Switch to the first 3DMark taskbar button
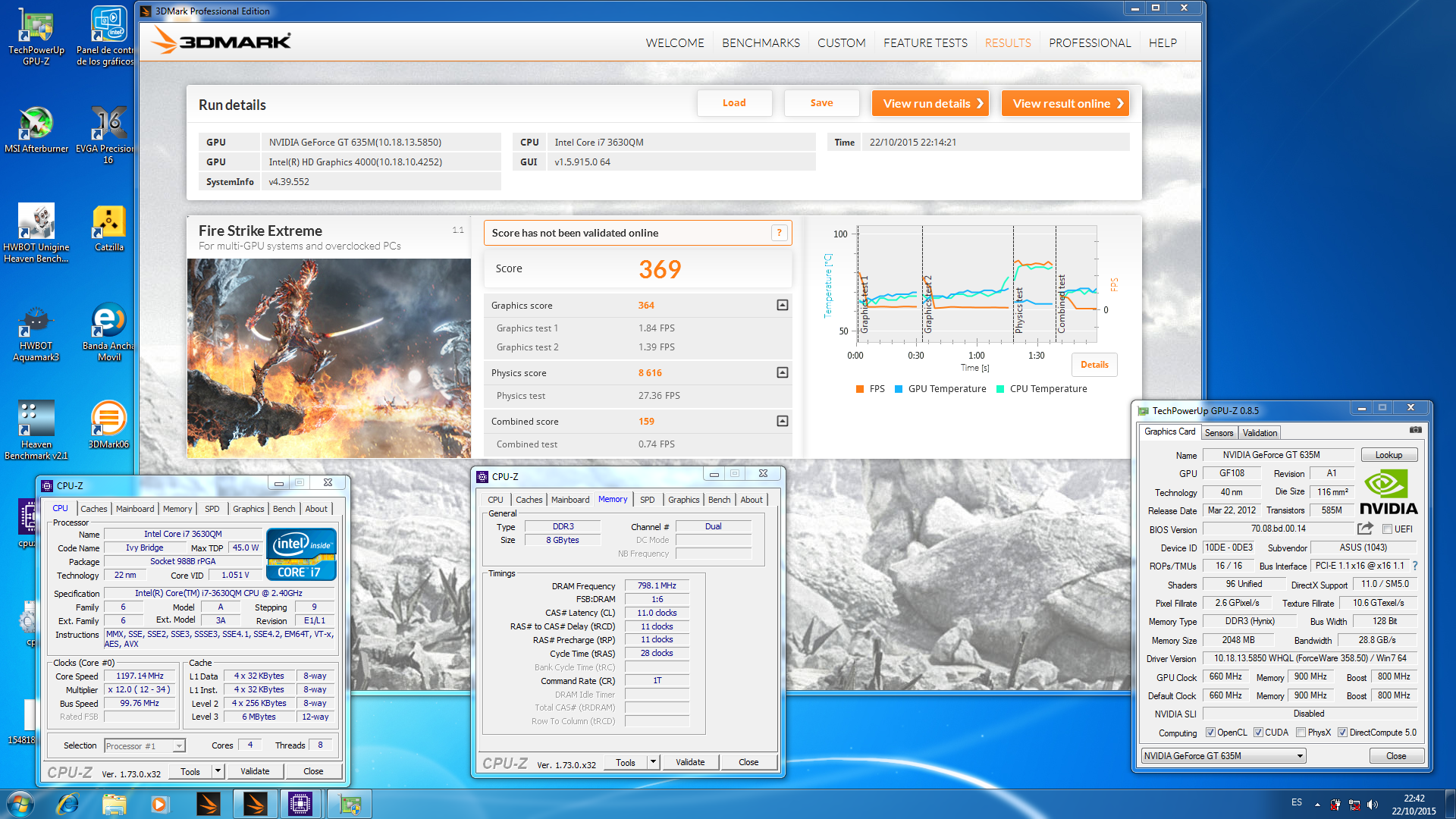Screen dimensions: 1456x819 click(x=208, y=804)
